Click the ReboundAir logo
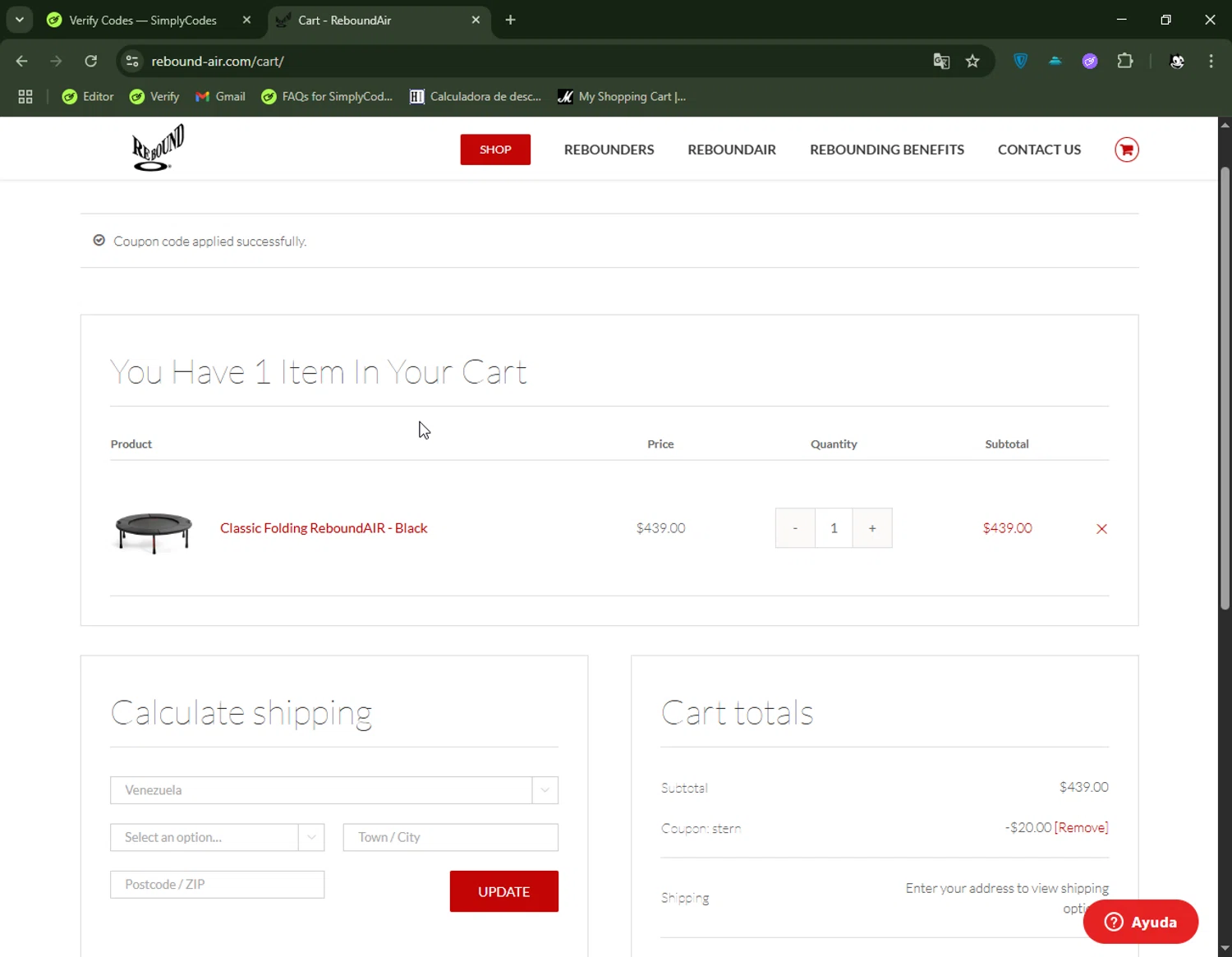The image size is (1232, 957). point(158,148)
